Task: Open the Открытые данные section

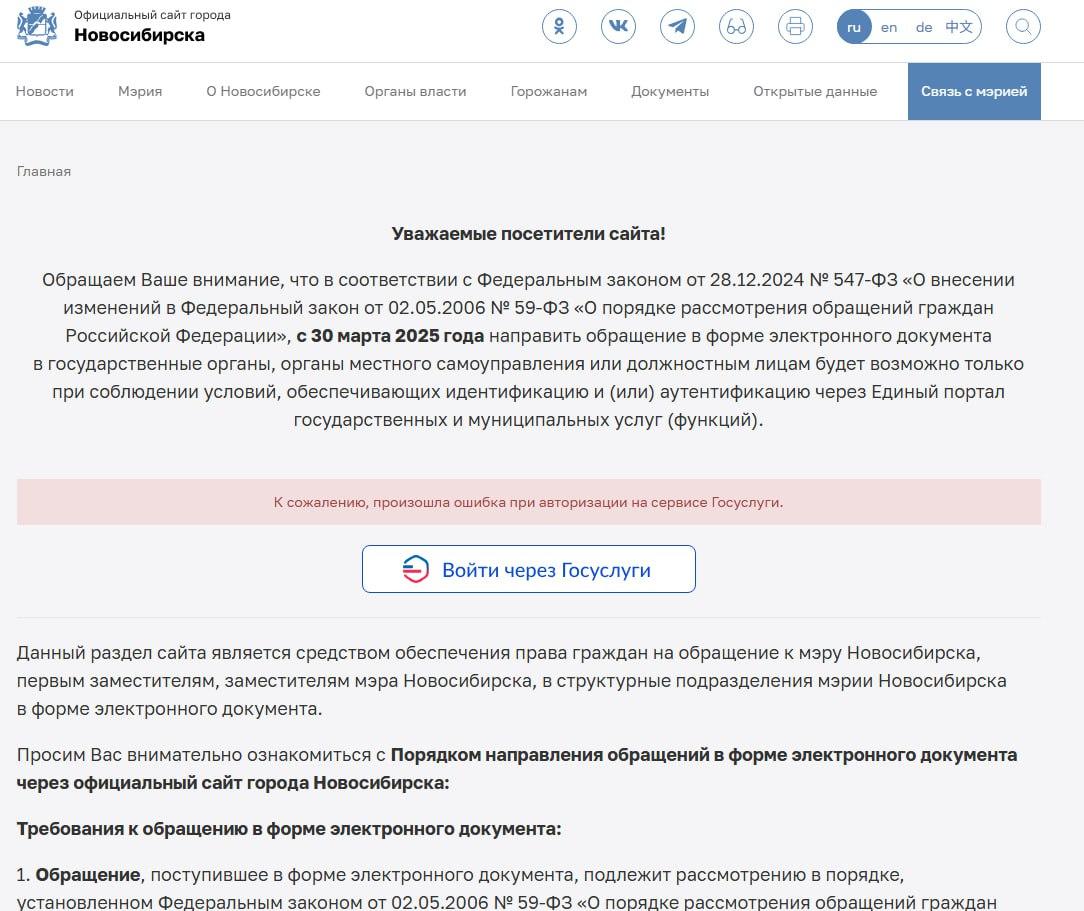Action: tap(815, 91)
